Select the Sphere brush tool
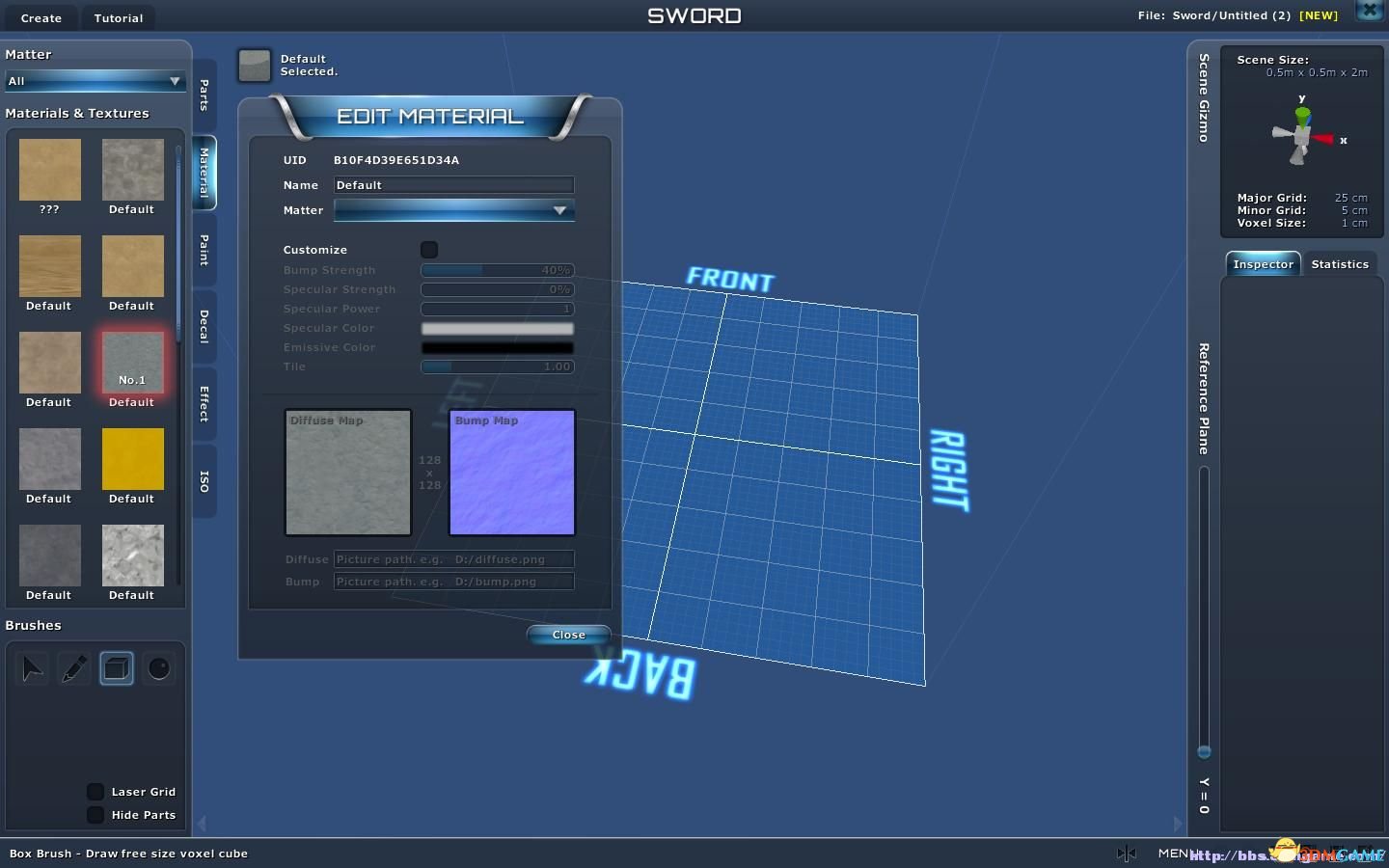The width and height of the screenshot is (1389, 868). [159, 668]
